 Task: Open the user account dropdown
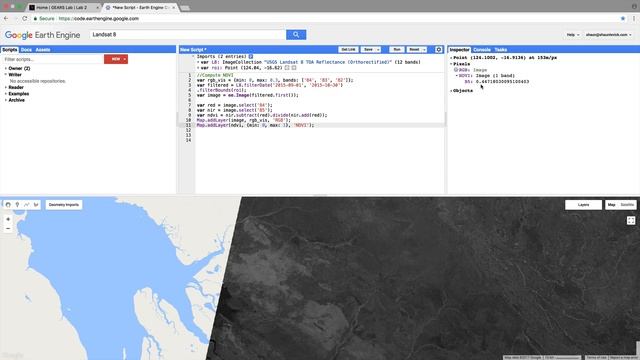click(x=608, y=35)
